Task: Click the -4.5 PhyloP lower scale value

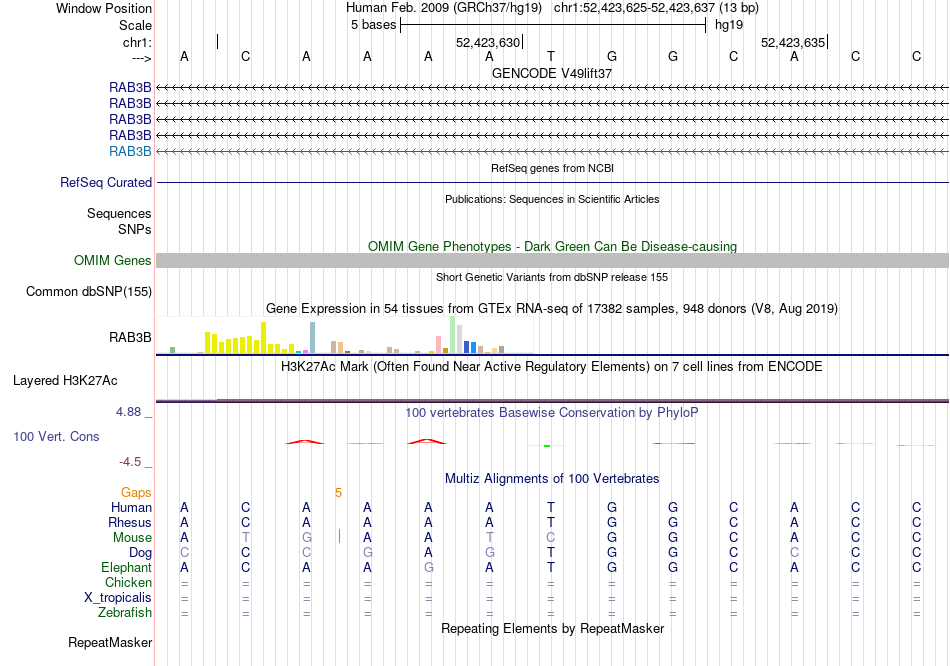Action: 130,462
